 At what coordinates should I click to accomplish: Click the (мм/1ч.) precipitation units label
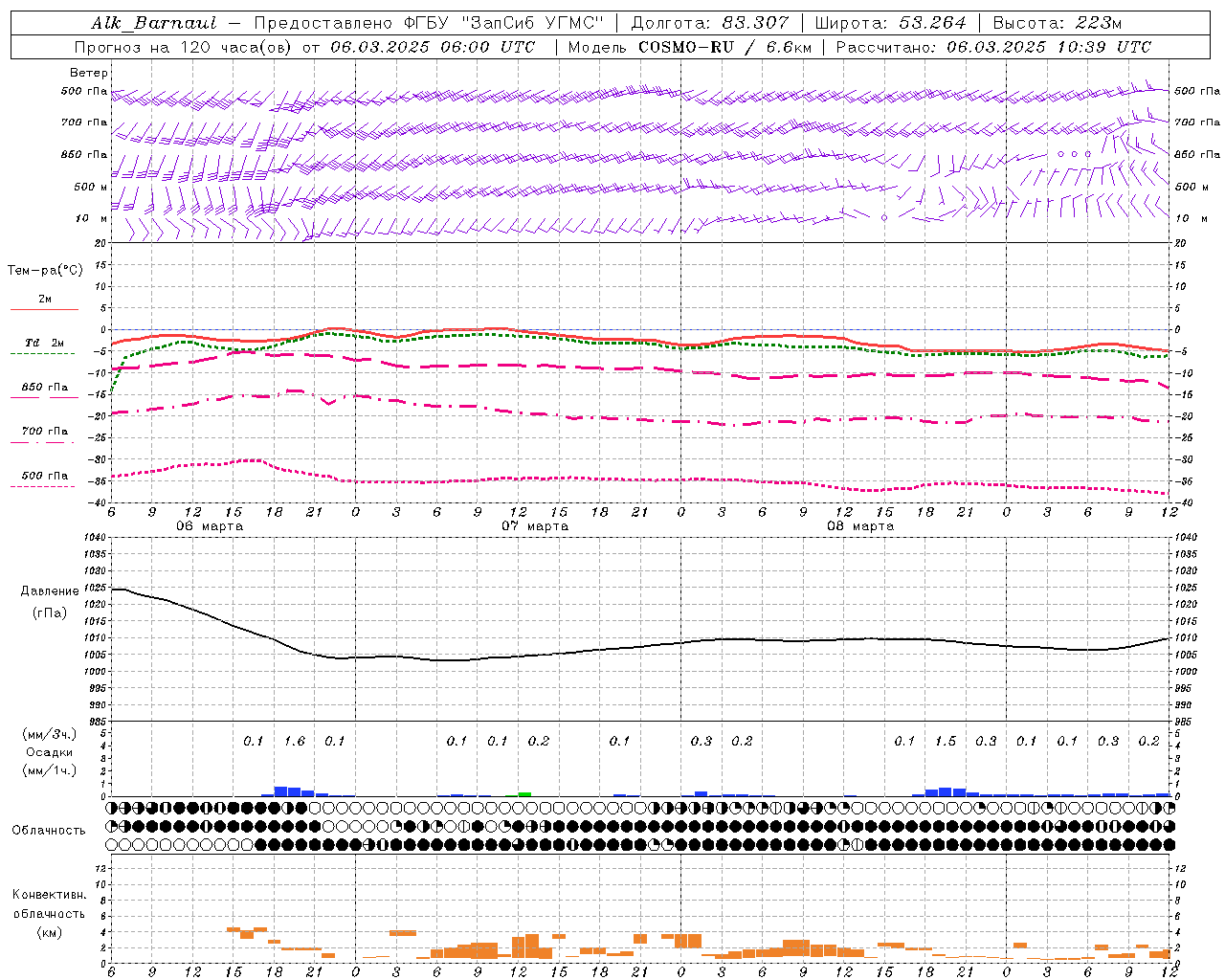[x=50, y=770]
